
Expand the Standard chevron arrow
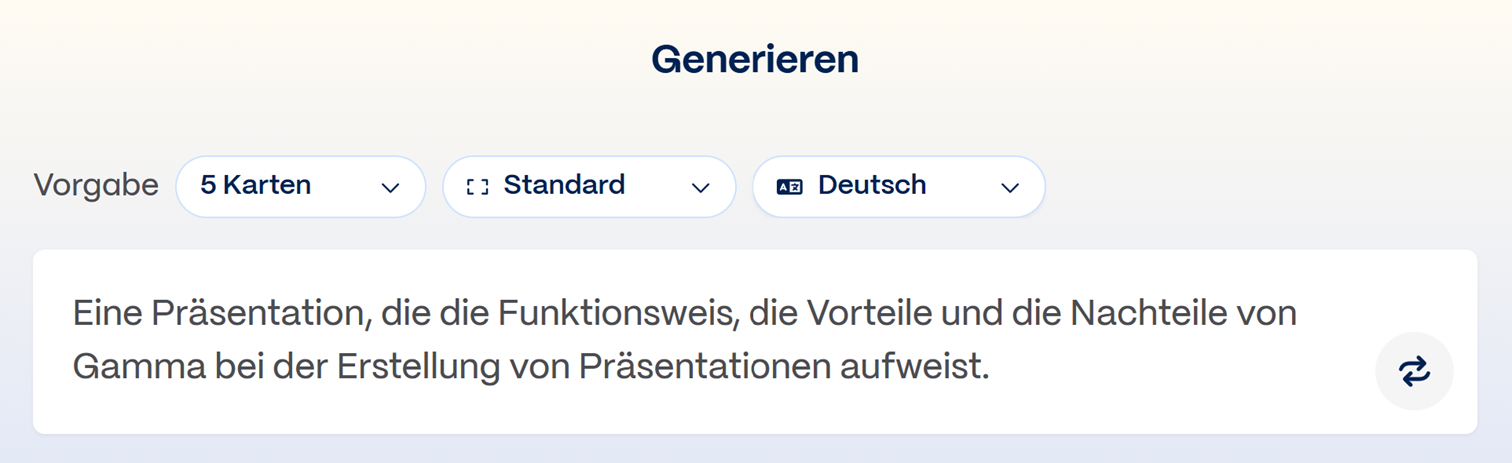tap(701, 188)
